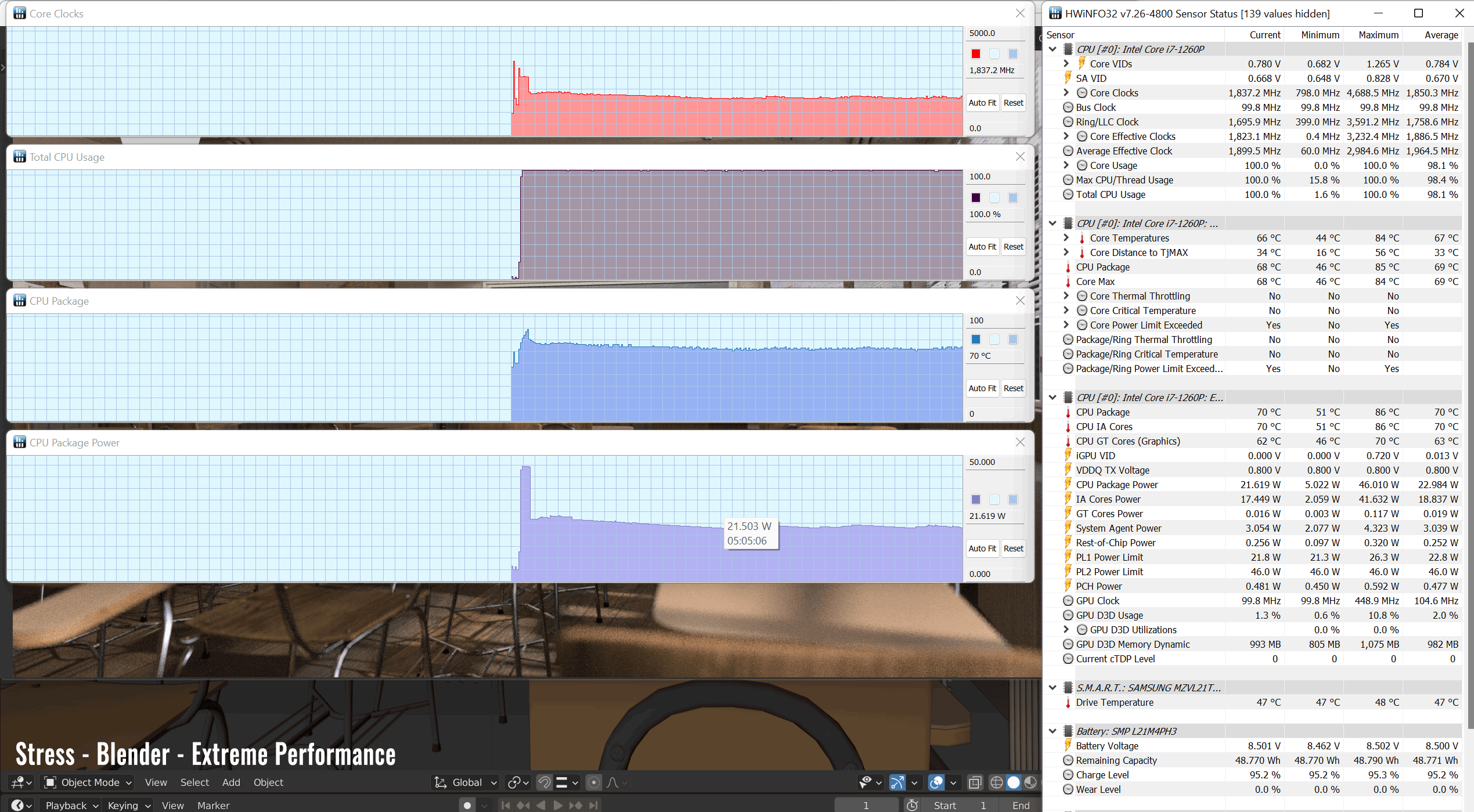Open the timeline Marker menu
The image size is (1474, 812).
pos(213,805)
